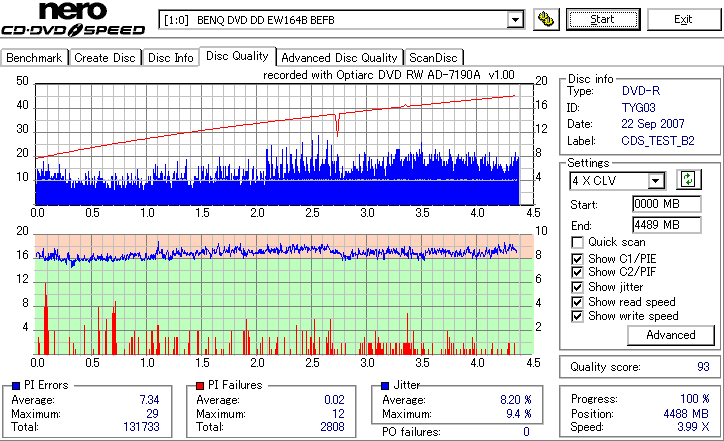Click the recorded with Optiarc text
This screenshot has width=724, height=441.
point(389,75)
